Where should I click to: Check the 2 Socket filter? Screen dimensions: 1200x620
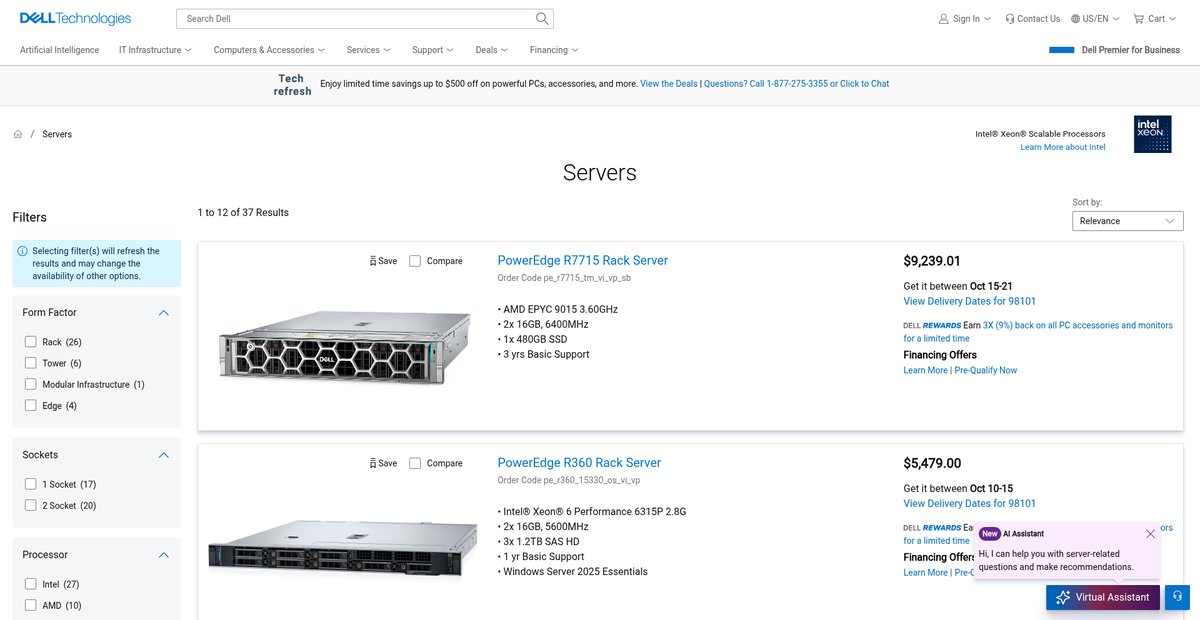coord(31,505)
